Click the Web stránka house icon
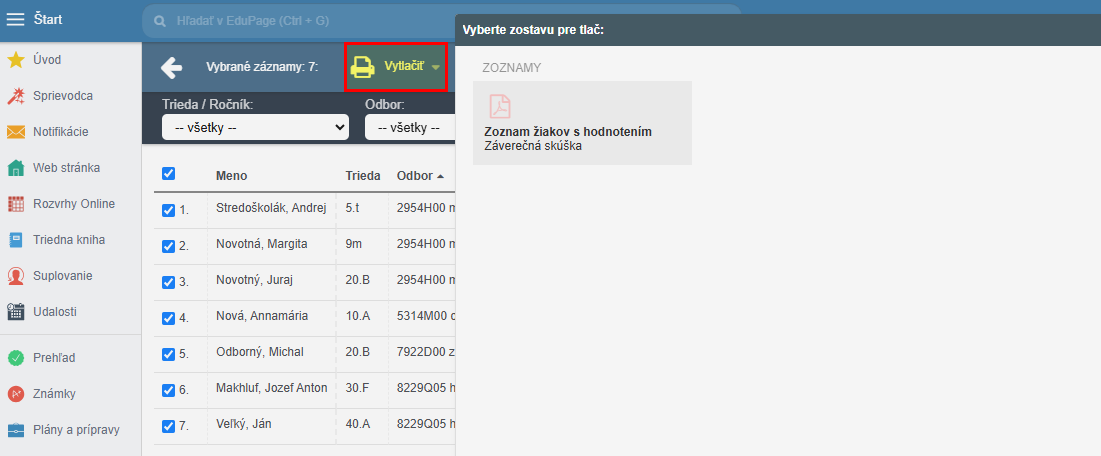The width and height of the screenshot is (1101, 456). (15, 168)
